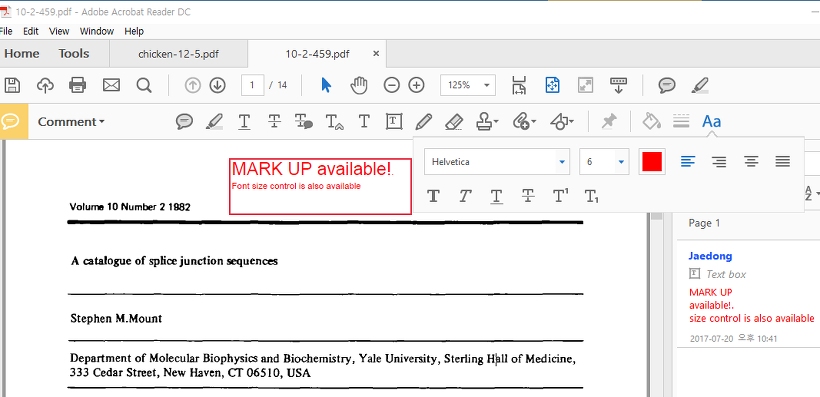Open the Tools view
The width and height of the screenshot is (820, 397).
point(74,54)
